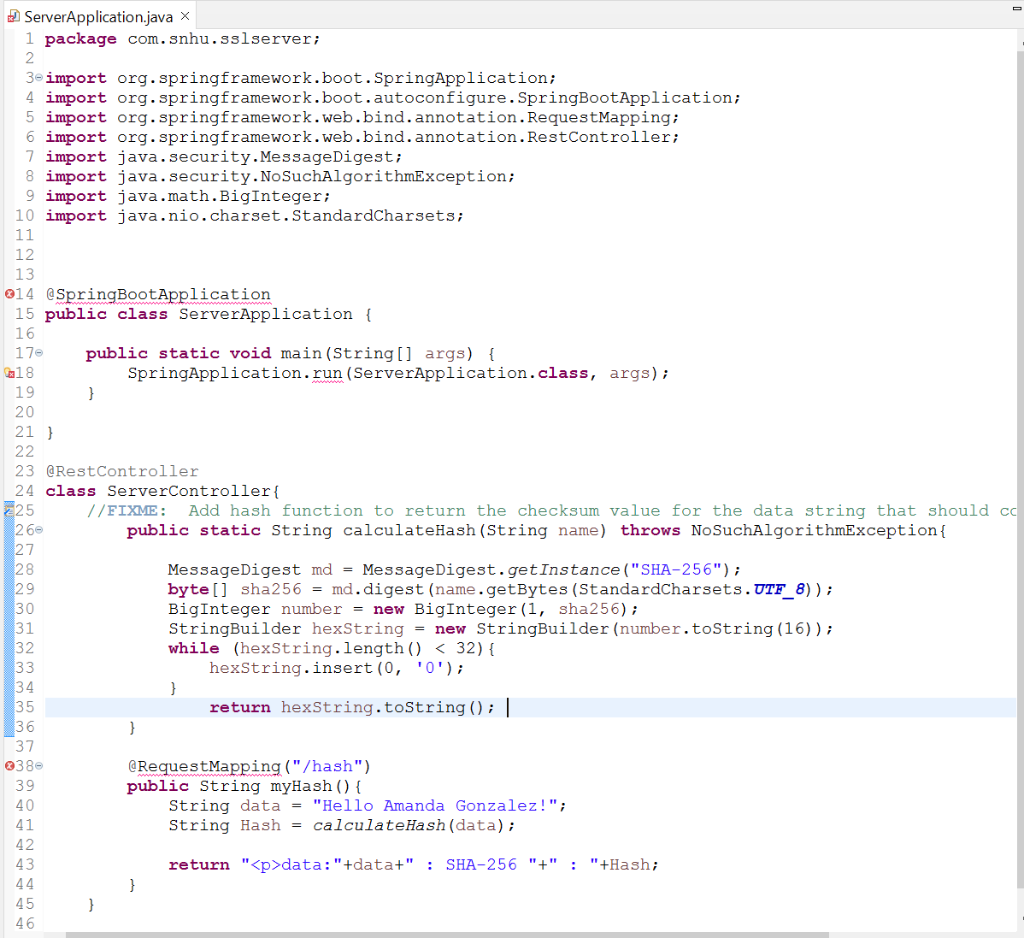
Task: Select the ServerApplication.java editor tab
Action: pyautogui.click(x=95, y=16)
